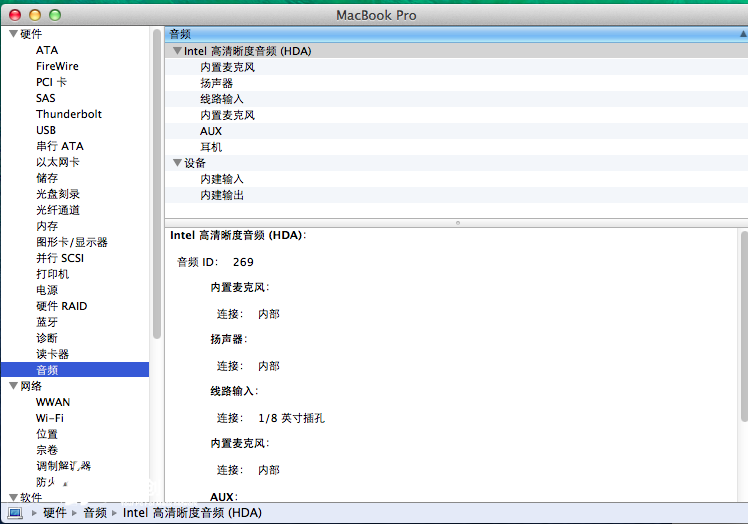Click the split pane divider handle

[x=457, y=223]
